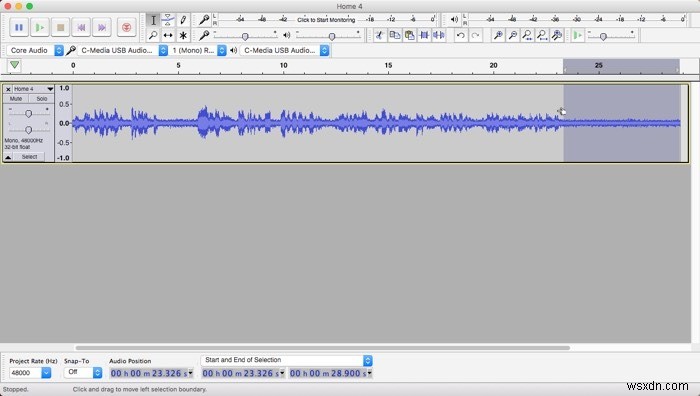700x396 pixels.
Task: Click the Play-at-Speed green button
Action: click(x=578, y=35)
